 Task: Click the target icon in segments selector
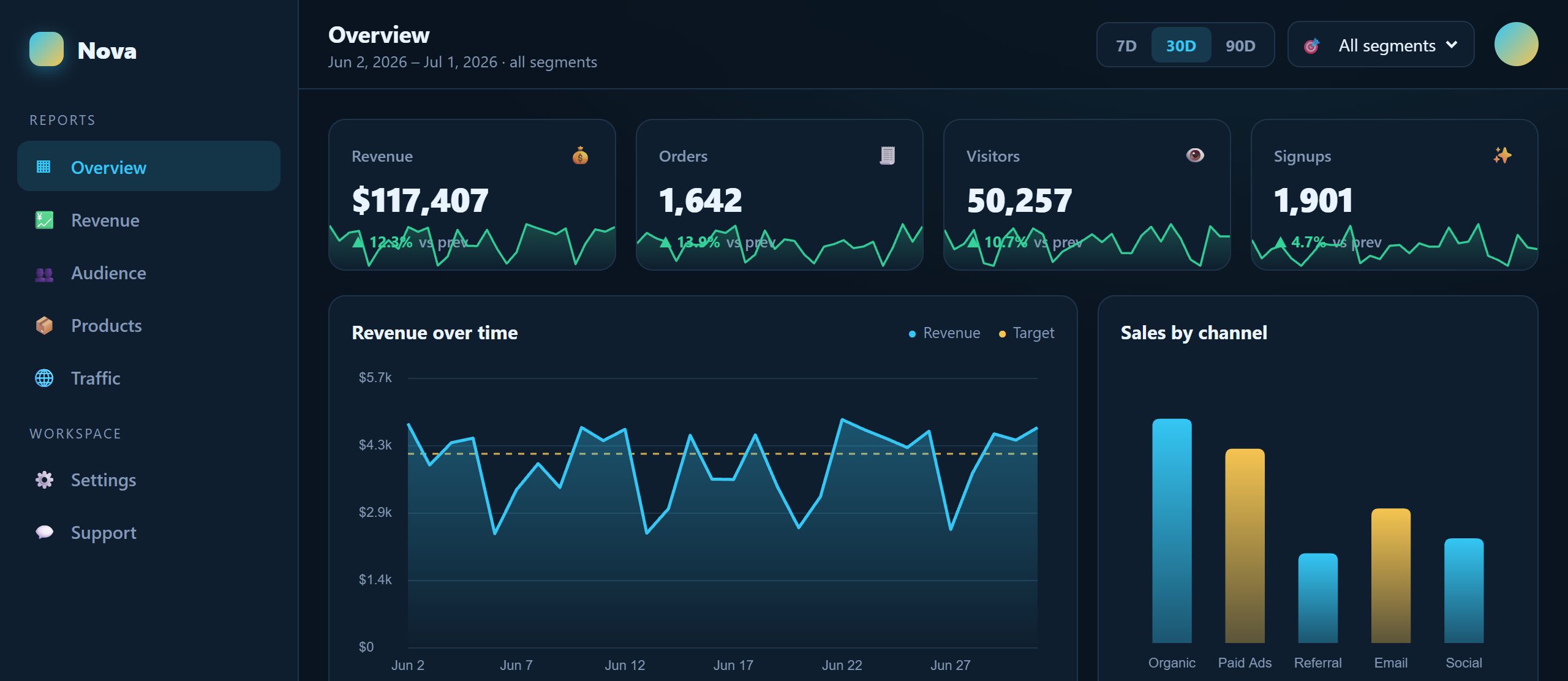click(x=1311, y=45)
